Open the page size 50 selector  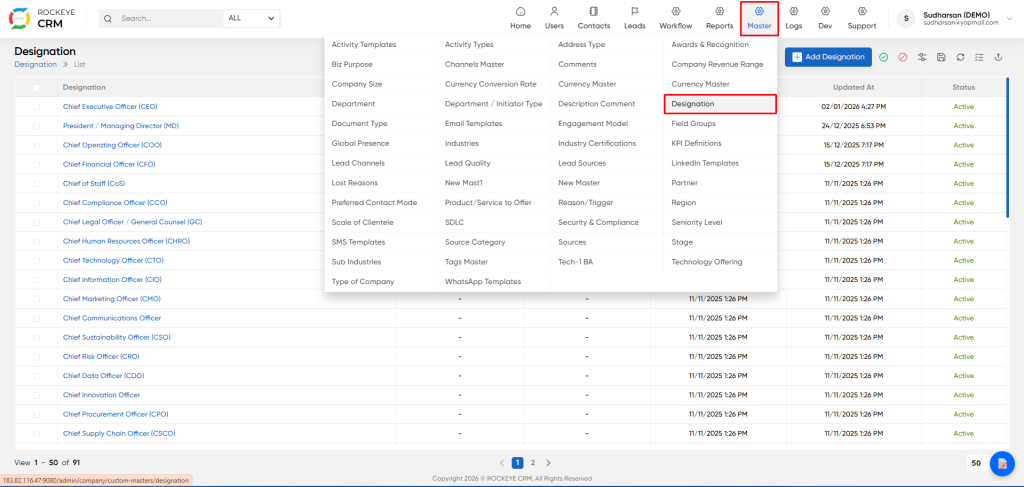[976, 463]
